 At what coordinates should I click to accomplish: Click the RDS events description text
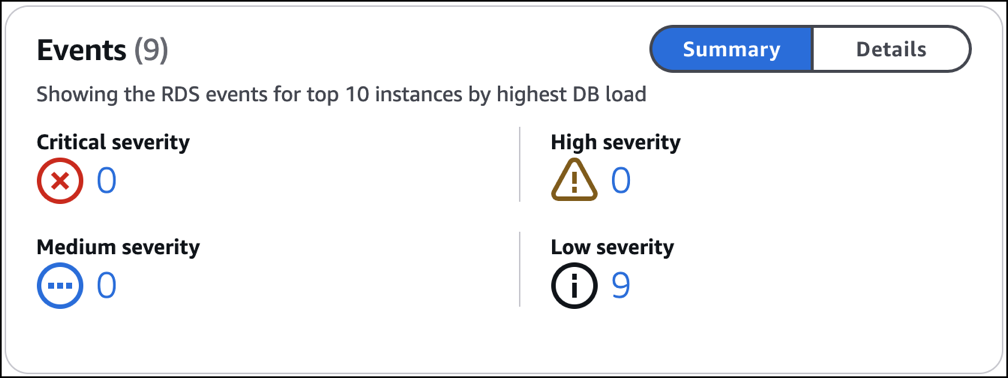[x=341, y=95]
